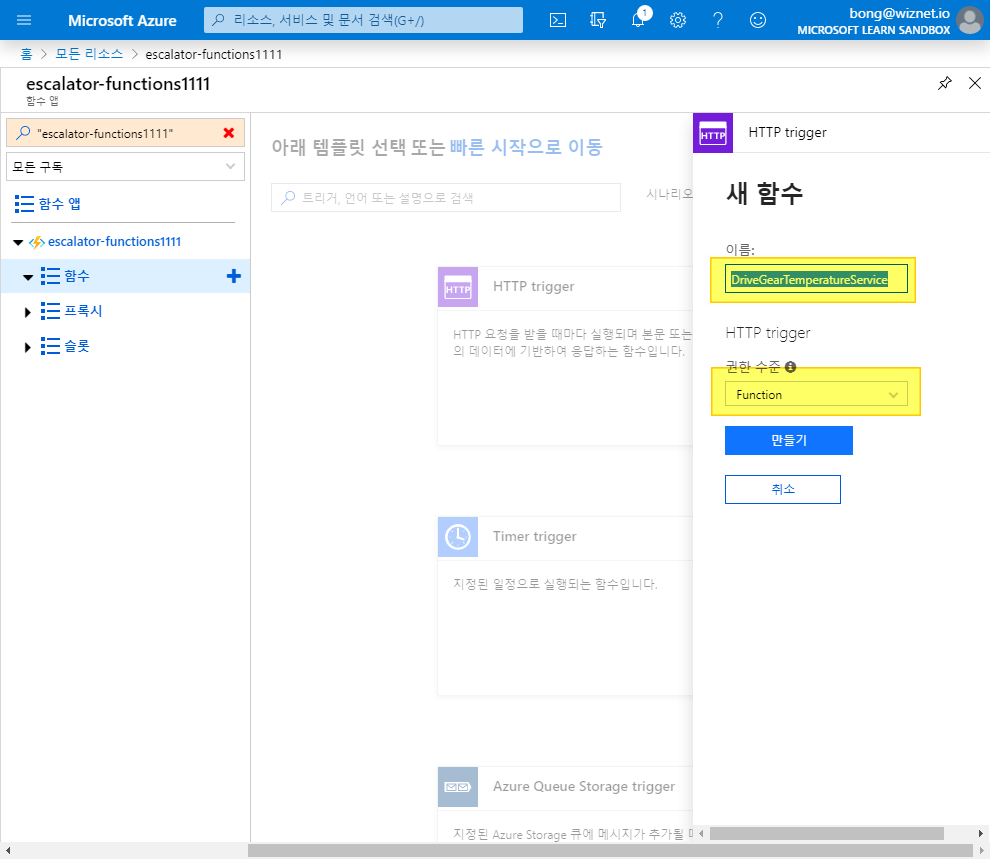Image resolution: width=990 pixels, height=859 pixels.
Task: Close the escalator-functions1111 blade
Action: (975, 83)
